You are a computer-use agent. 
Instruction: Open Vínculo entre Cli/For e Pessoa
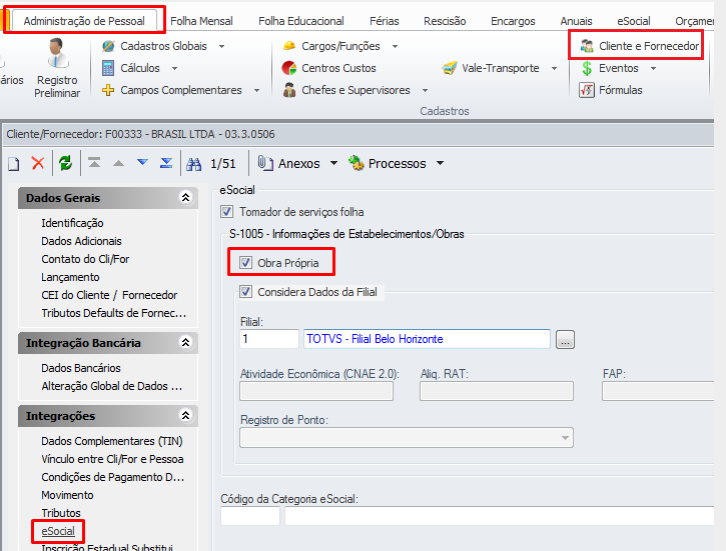pyautogui.click(x=113, y=459)
